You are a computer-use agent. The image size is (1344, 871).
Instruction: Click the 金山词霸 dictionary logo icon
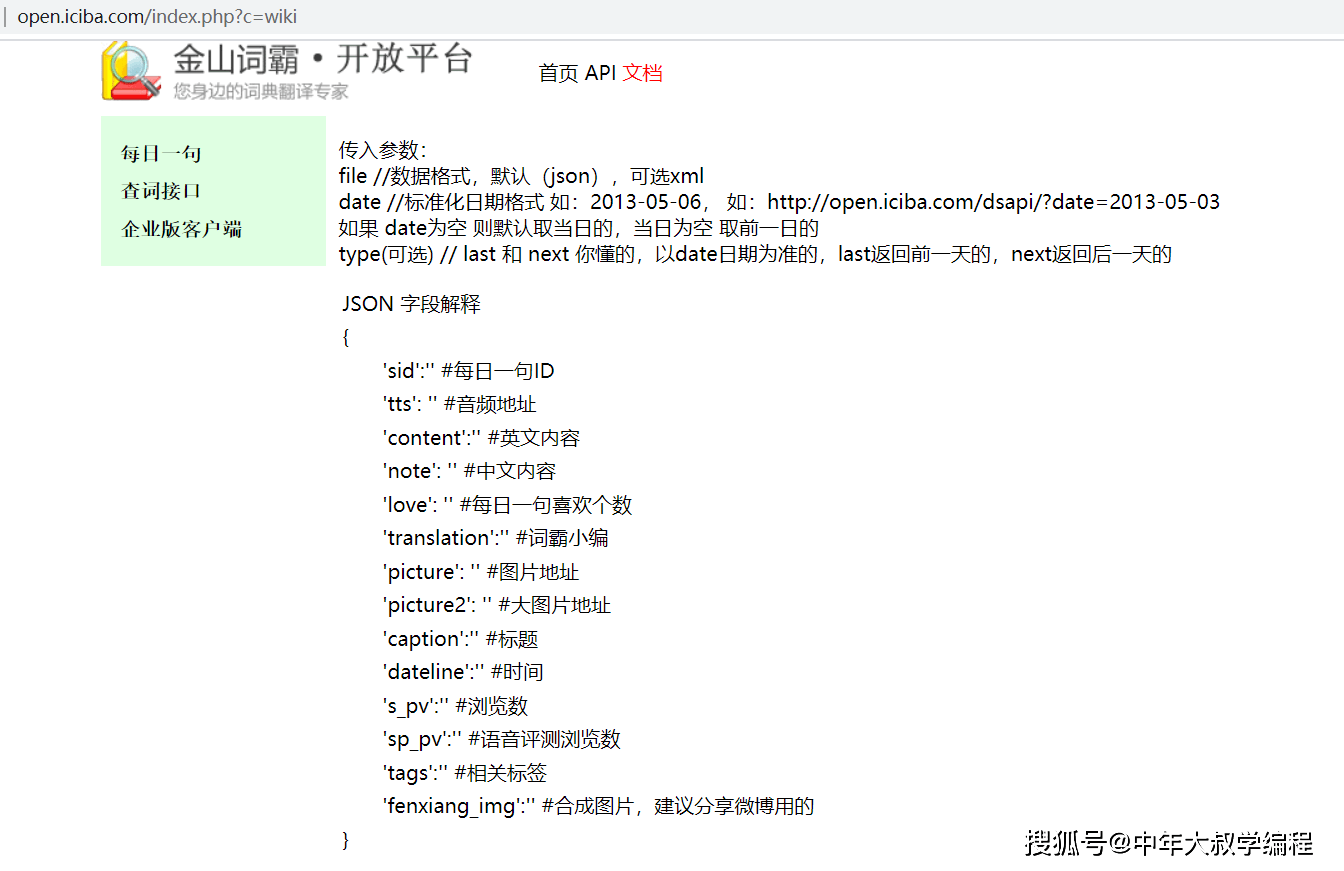[131, 70]
